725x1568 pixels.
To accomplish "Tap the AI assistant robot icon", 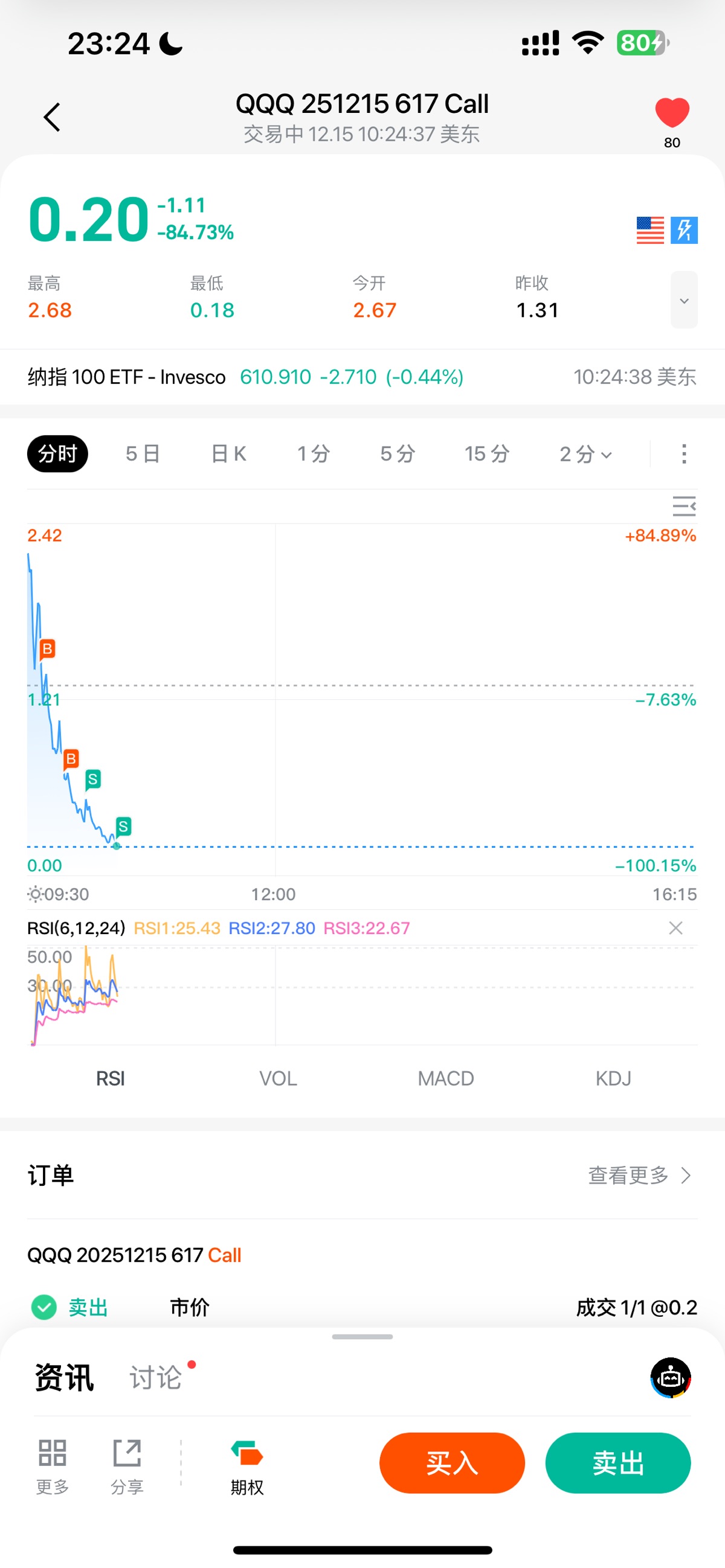I will (670, 1377).
